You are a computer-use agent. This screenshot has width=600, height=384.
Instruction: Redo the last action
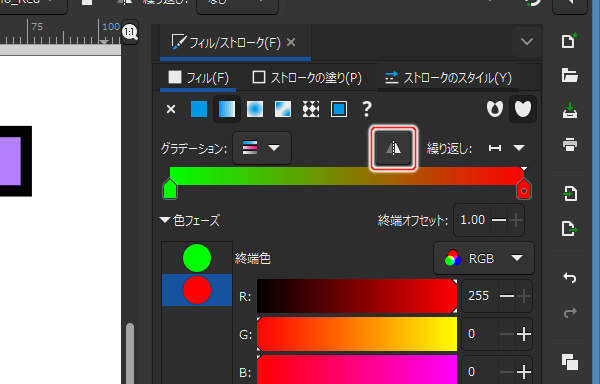pyautogui.click(x=569, y=313)
